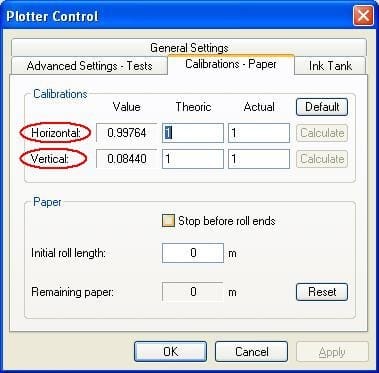Click the Horizontal Actual input field
This screenshot has width=379, height=373.
coord(259,133)
